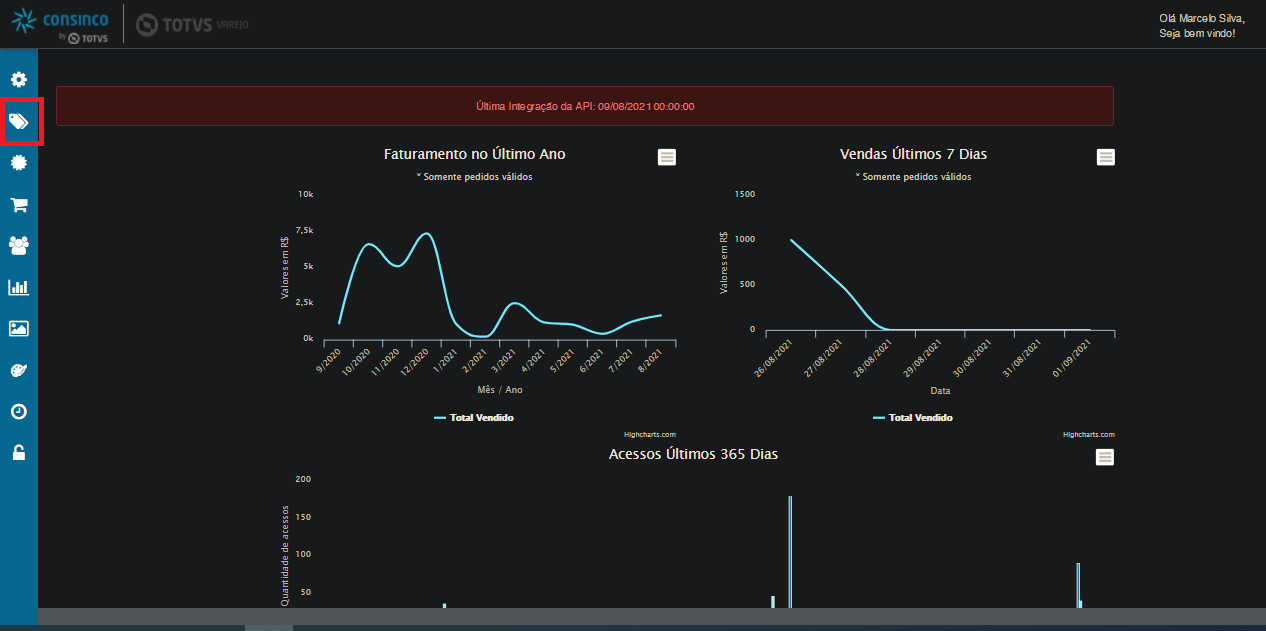Open Acessos Últimos 365 Dias chart menu
The image size is (1266, 631).
(x=1105, y=457)
